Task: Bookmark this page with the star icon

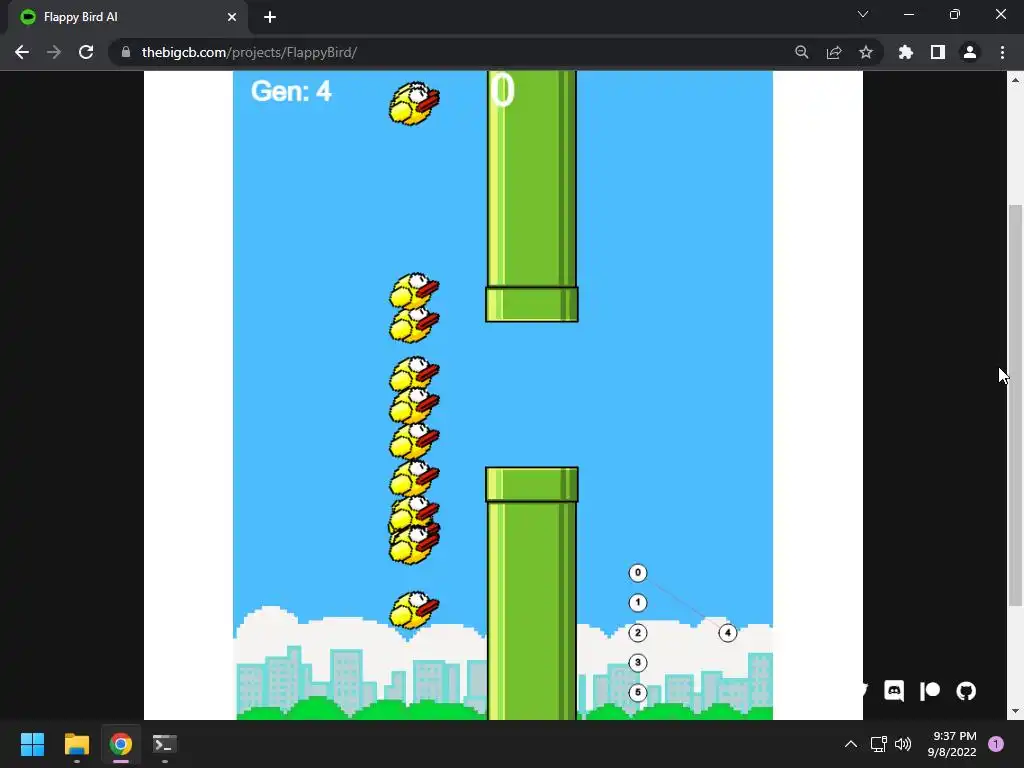Action: tap(865, 52)
